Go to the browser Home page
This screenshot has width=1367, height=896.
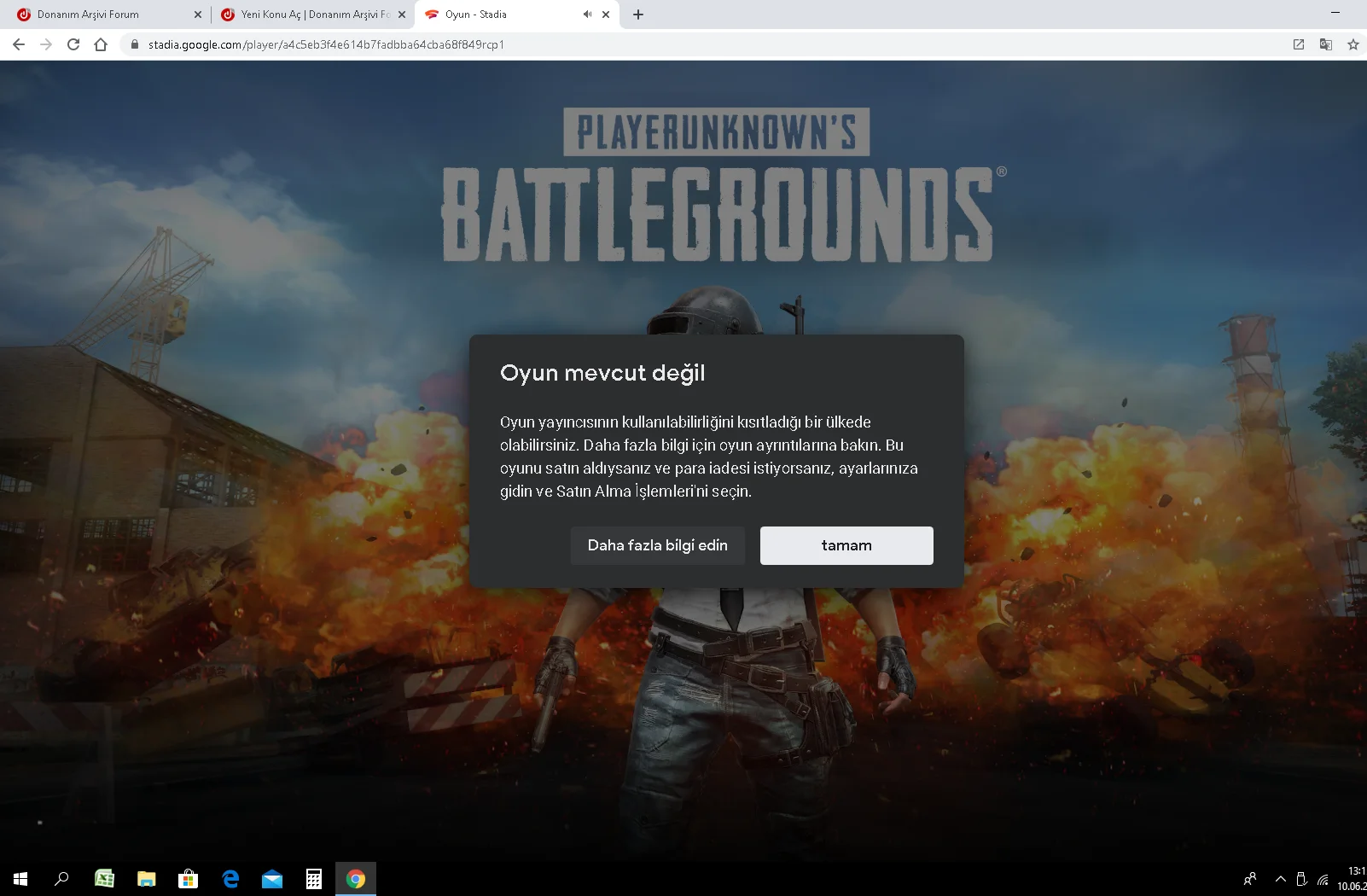(x=101, y=44)
